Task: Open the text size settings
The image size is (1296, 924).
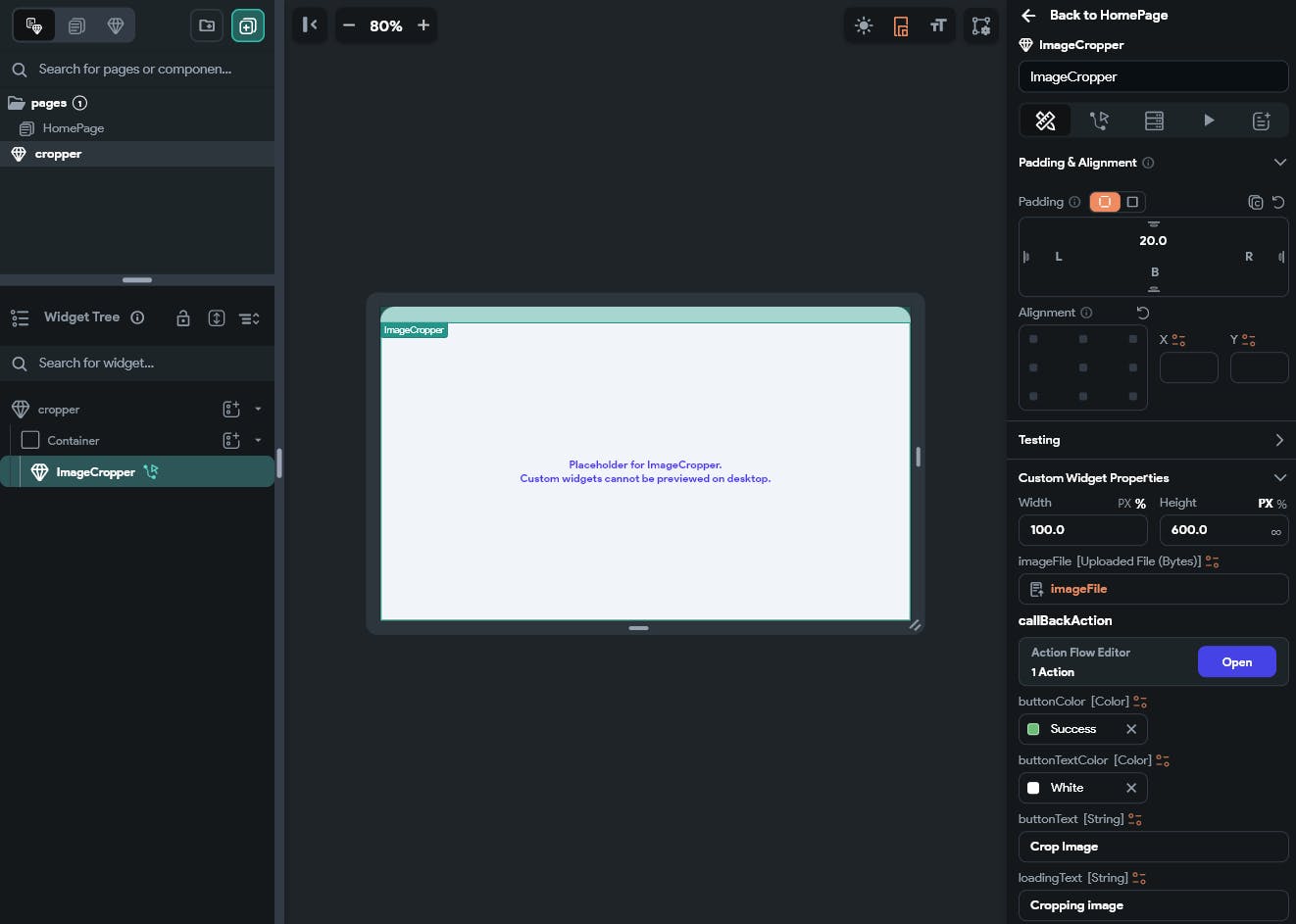Action: (938, 26)
